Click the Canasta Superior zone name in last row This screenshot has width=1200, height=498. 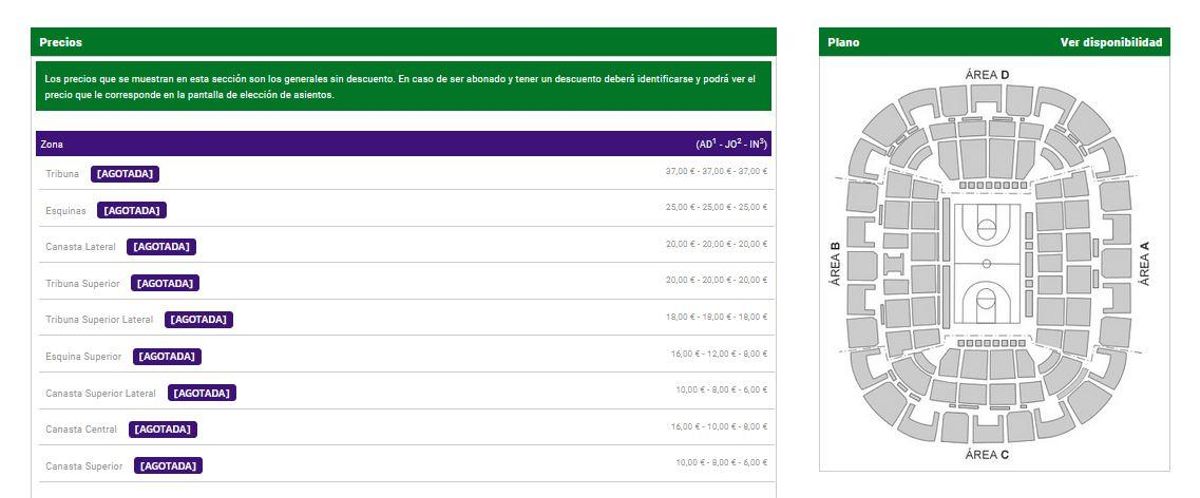[x=84, y=466]
